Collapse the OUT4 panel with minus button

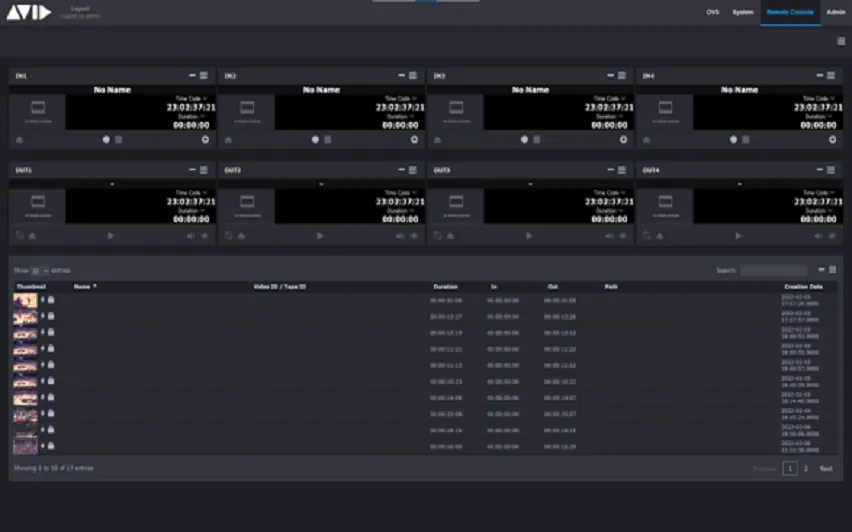coord(820,170)
